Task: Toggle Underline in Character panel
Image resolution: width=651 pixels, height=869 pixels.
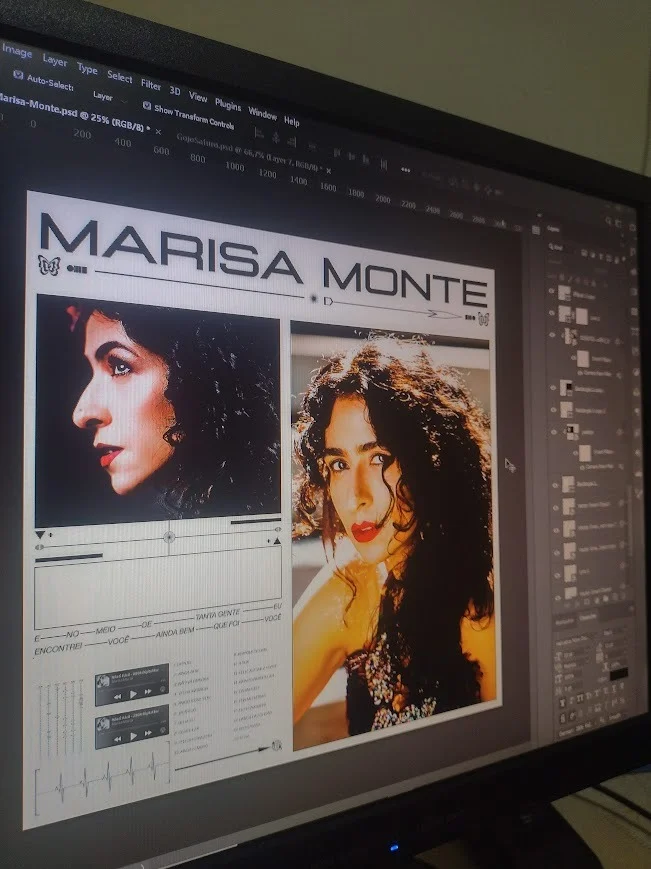Action: click(x=614, y=689)
